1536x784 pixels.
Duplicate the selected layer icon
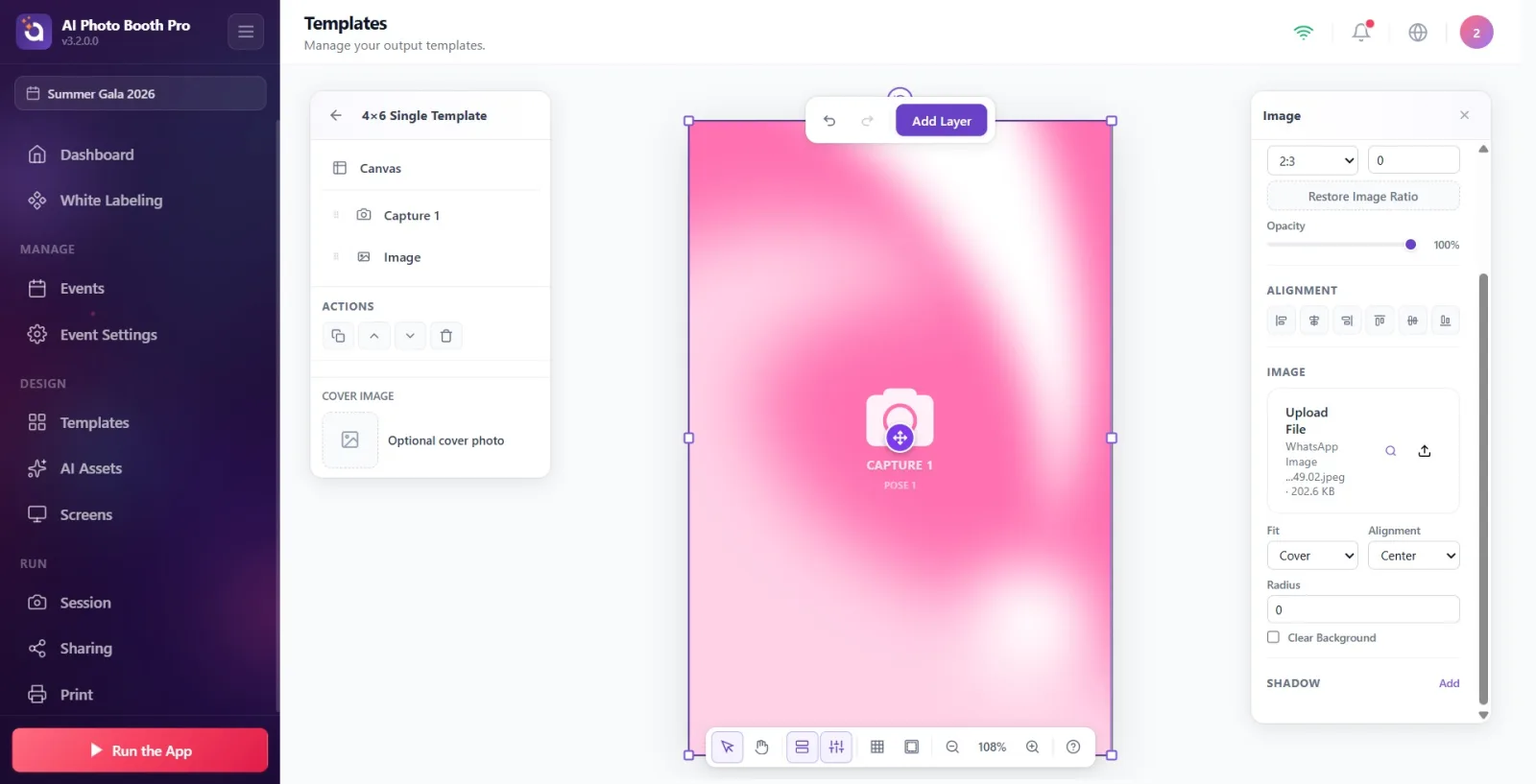tap(338, 336)
